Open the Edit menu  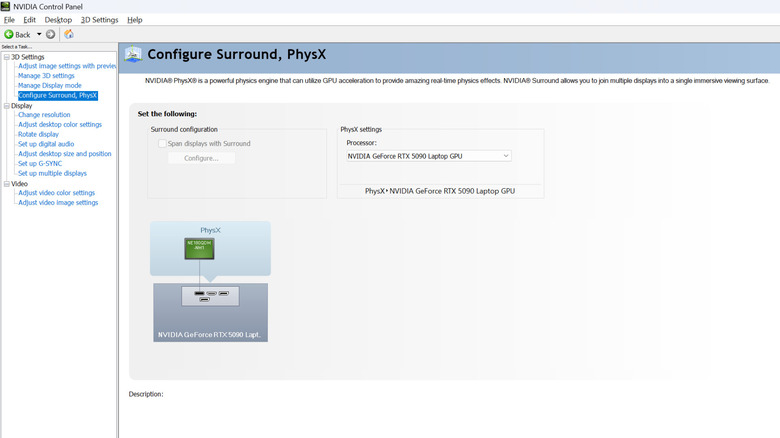29,20
